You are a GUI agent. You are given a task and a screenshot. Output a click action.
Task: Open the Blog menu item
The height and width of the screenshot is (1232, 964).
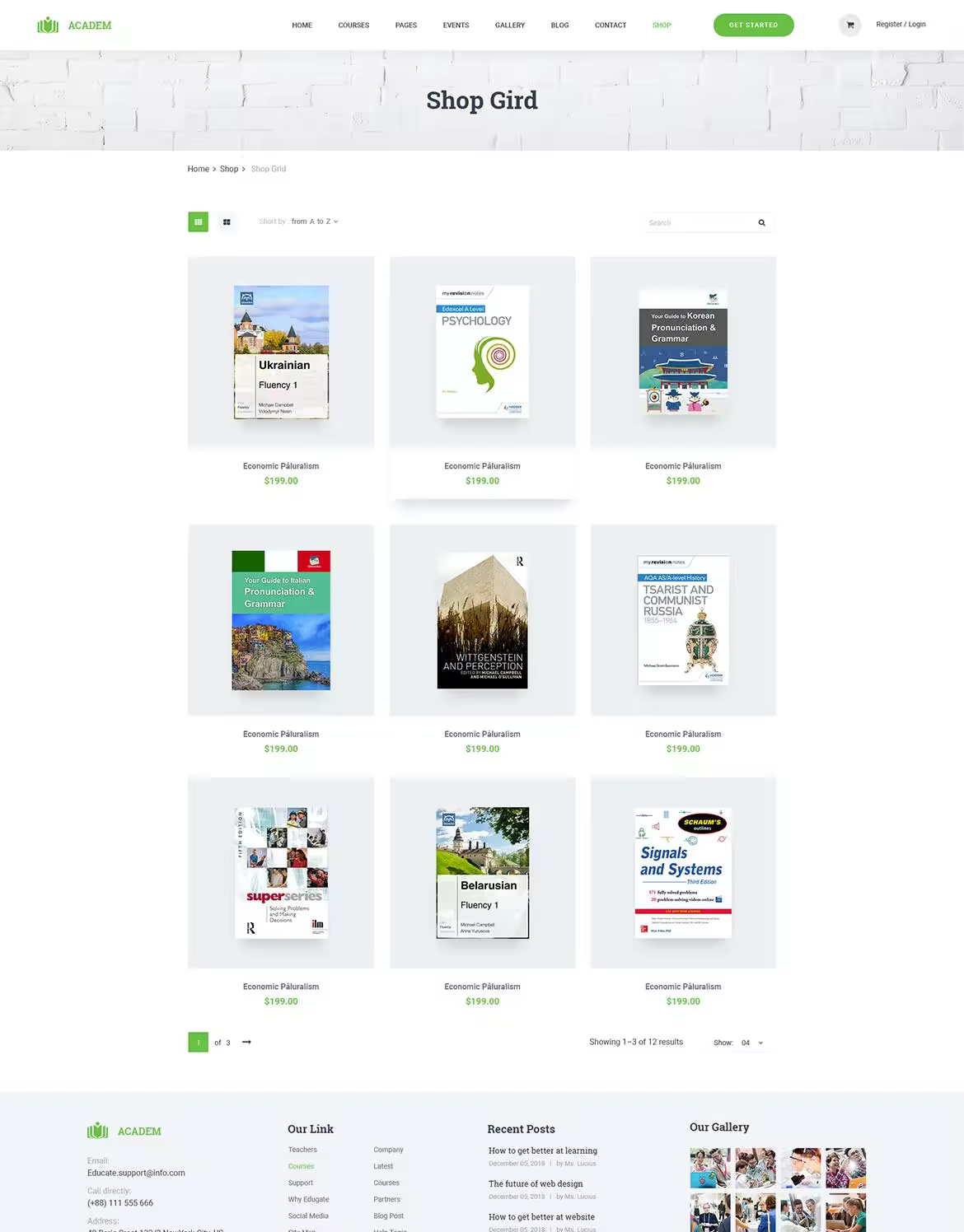point(559,26)
